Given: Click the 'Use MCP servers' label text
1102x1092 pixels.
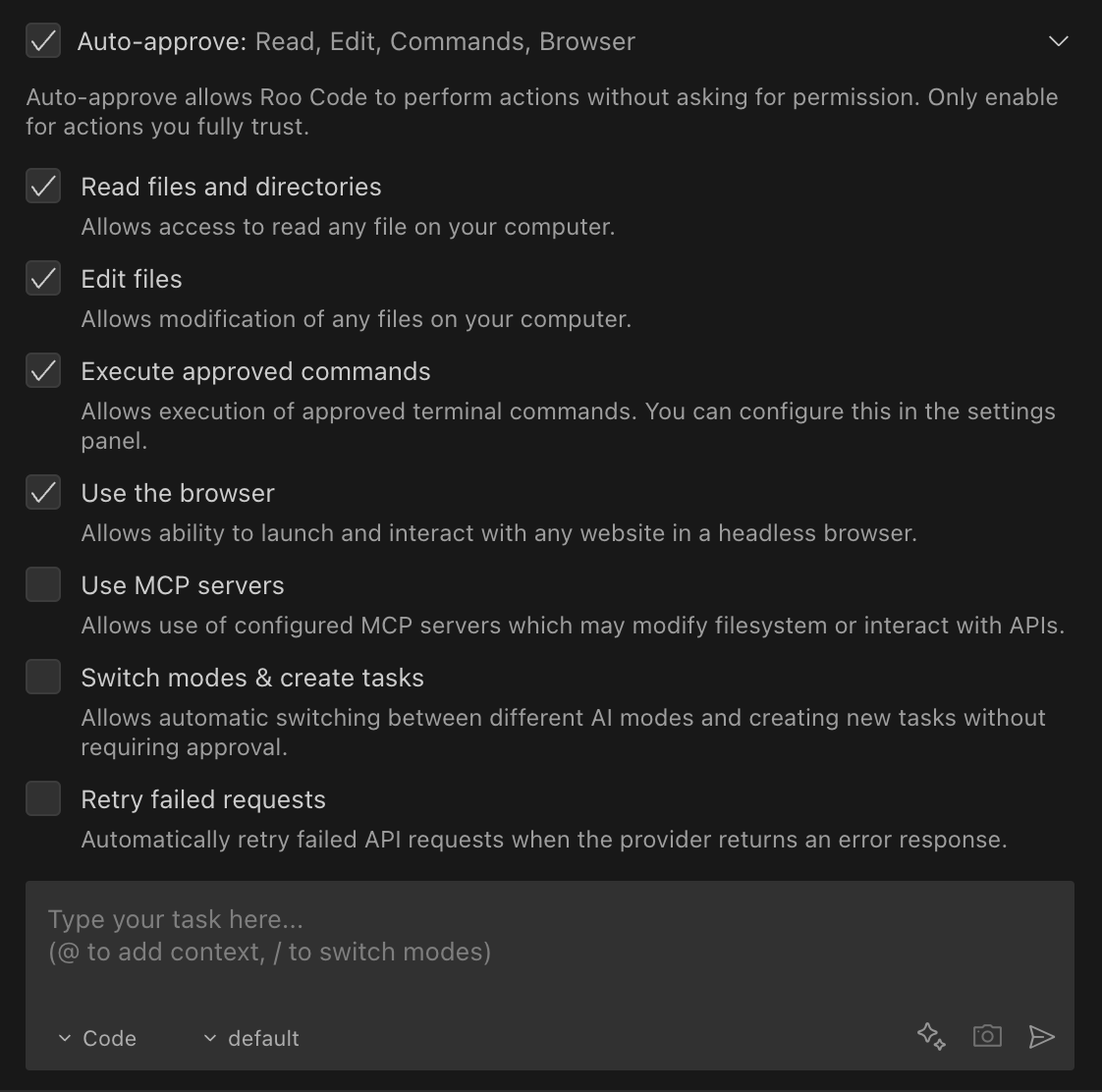Looking at the screenshot, I should tap(183, 585).
